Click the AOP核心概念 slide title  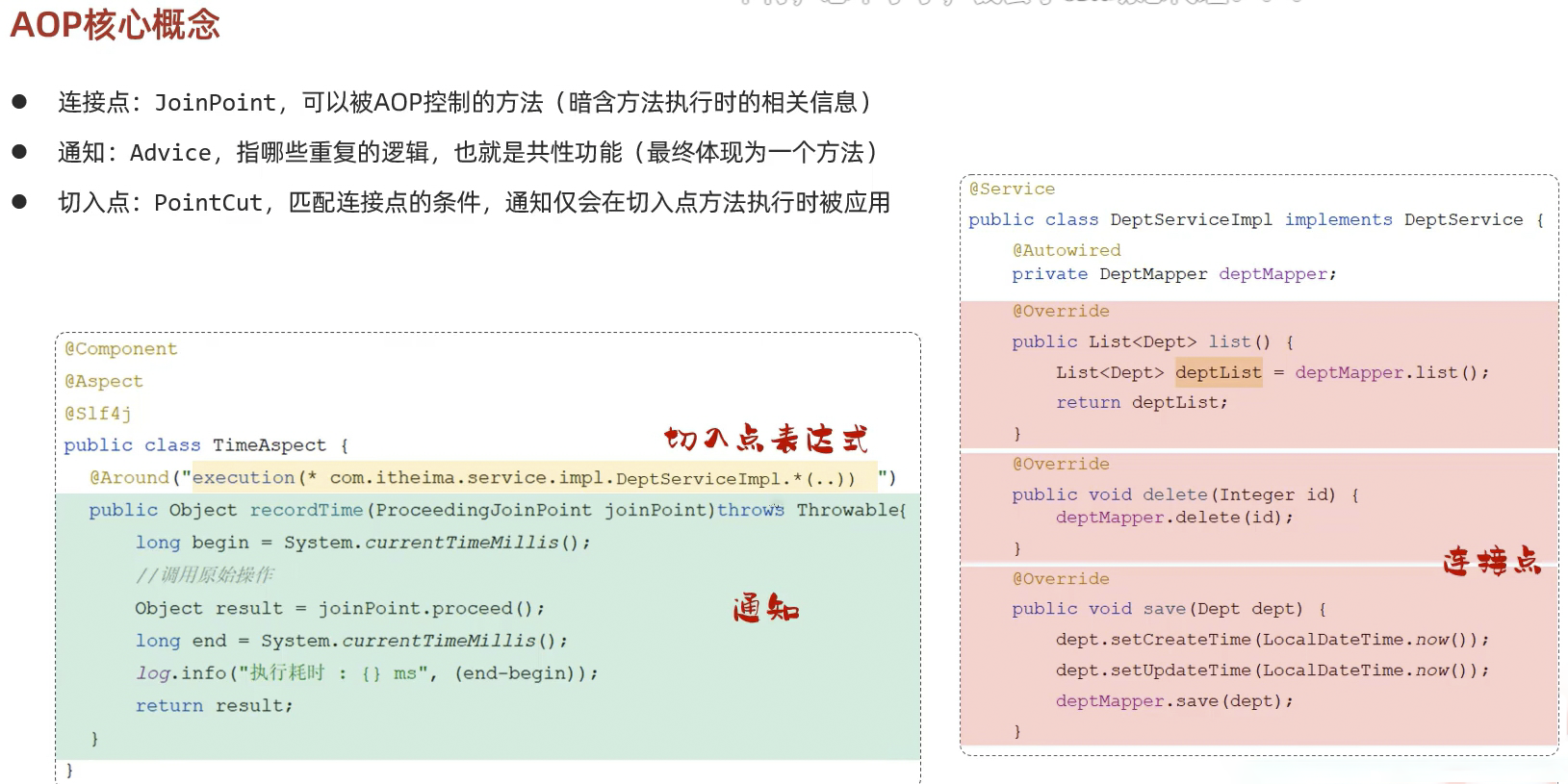[x=115, y=25]
